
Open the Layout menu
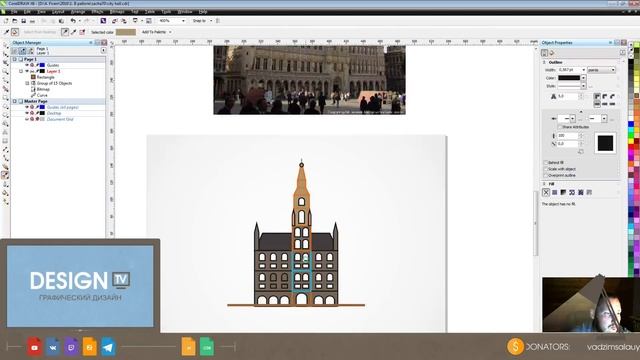click(58, 12)
